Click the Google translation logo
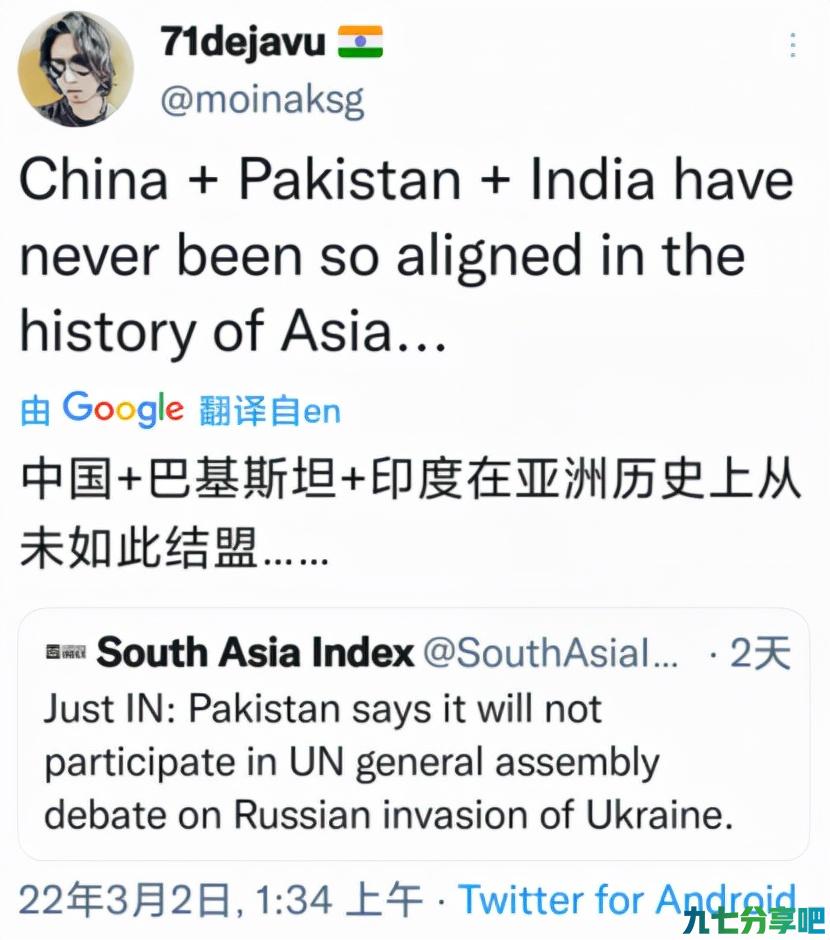 coord(123,409)
